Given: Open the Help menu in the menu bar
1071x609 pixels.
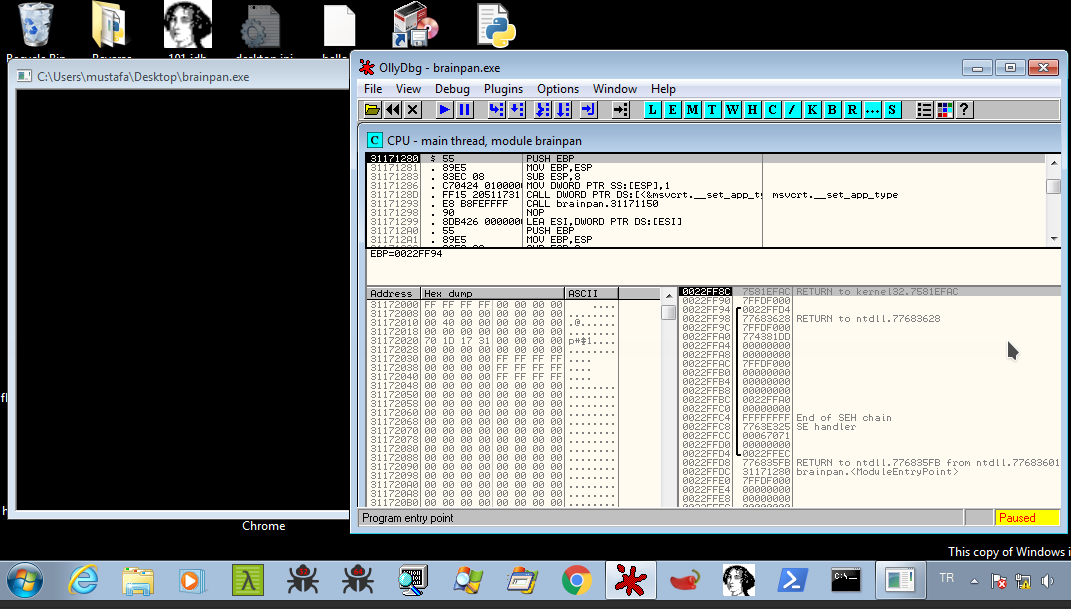Looking at the screenshot, I should (x=663, y=89).
